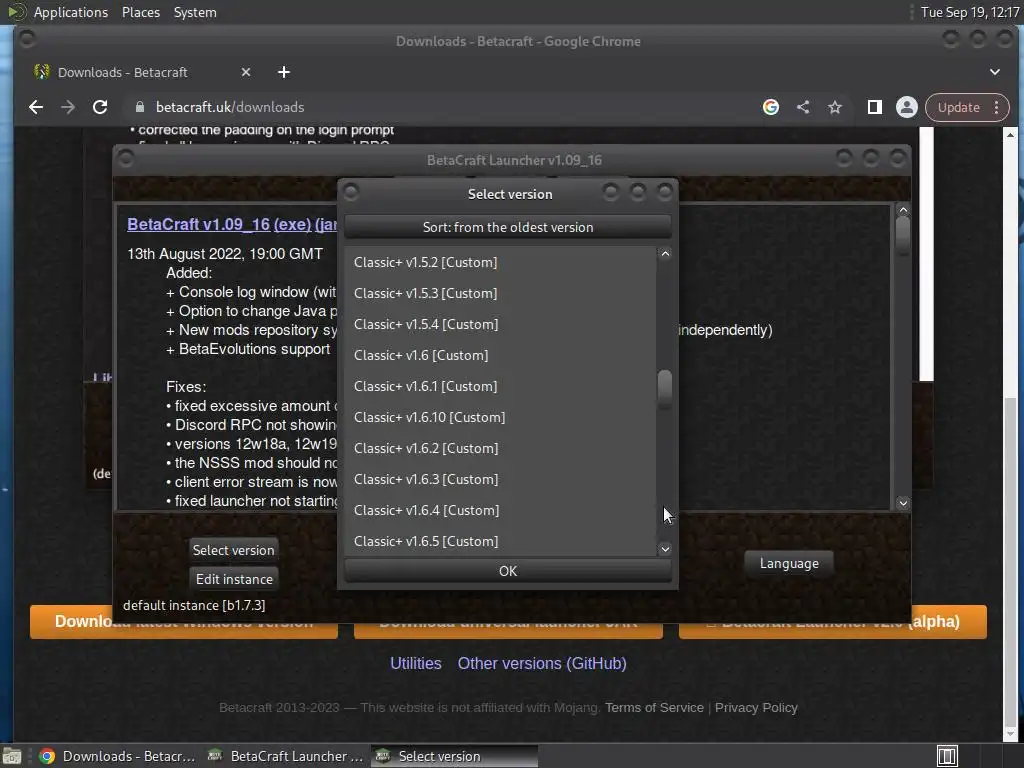Click version list scroll up arrow
This screenshot has height=768, width=1024.
(665, 254)
